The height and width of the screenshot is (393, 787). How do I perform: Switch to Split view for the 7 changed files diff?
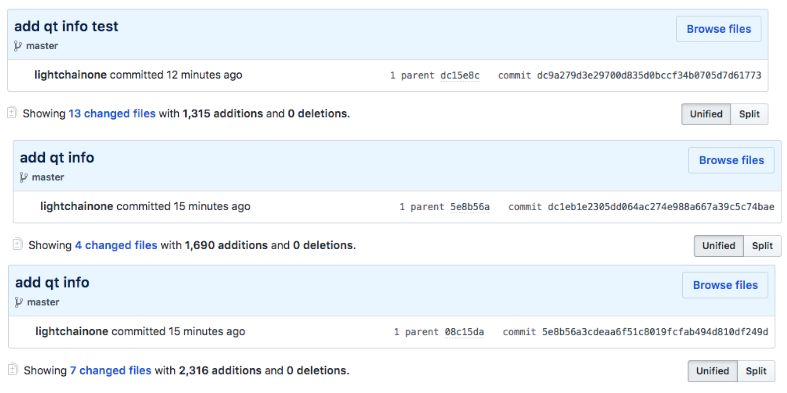[x=756, y=371]
